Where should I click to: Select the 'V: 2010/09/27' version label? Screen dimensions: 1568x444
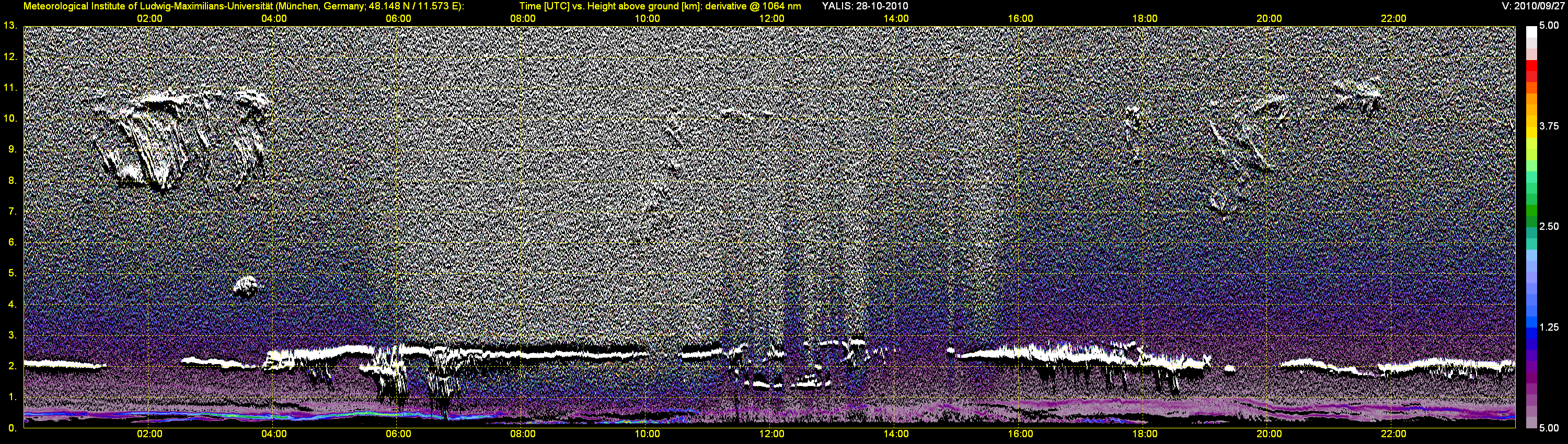[x=1534, y=6]
